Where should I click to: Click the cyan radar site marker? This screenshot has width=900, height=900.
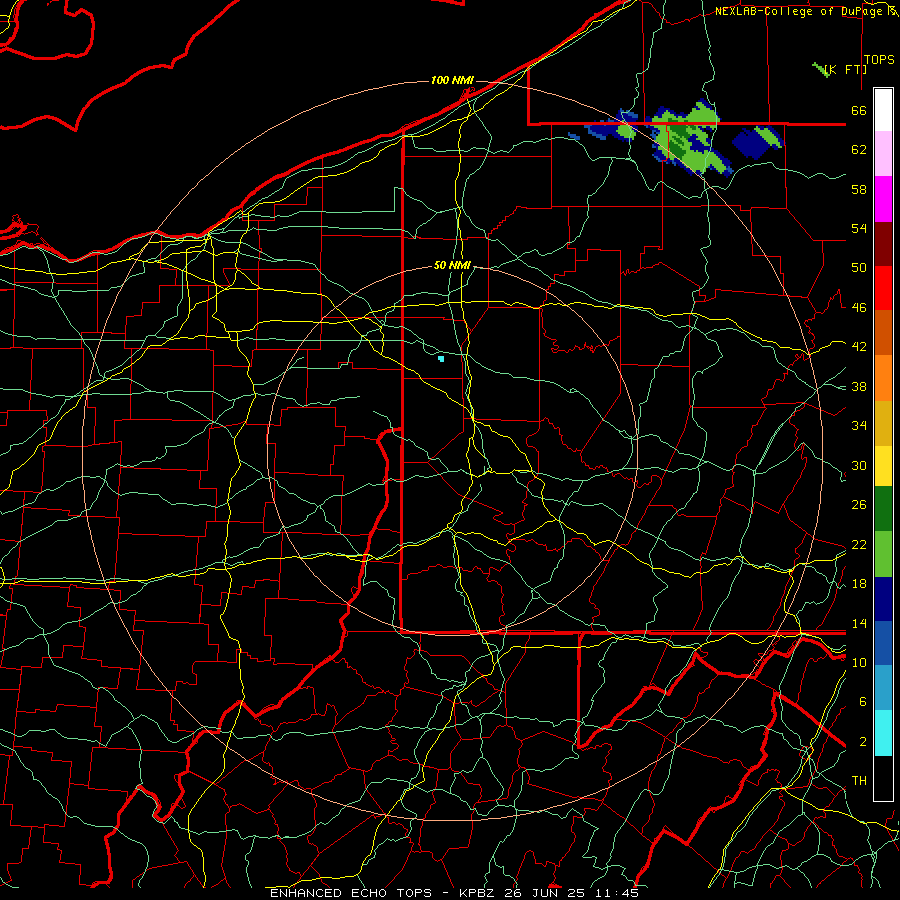click(x=441, y=359)
